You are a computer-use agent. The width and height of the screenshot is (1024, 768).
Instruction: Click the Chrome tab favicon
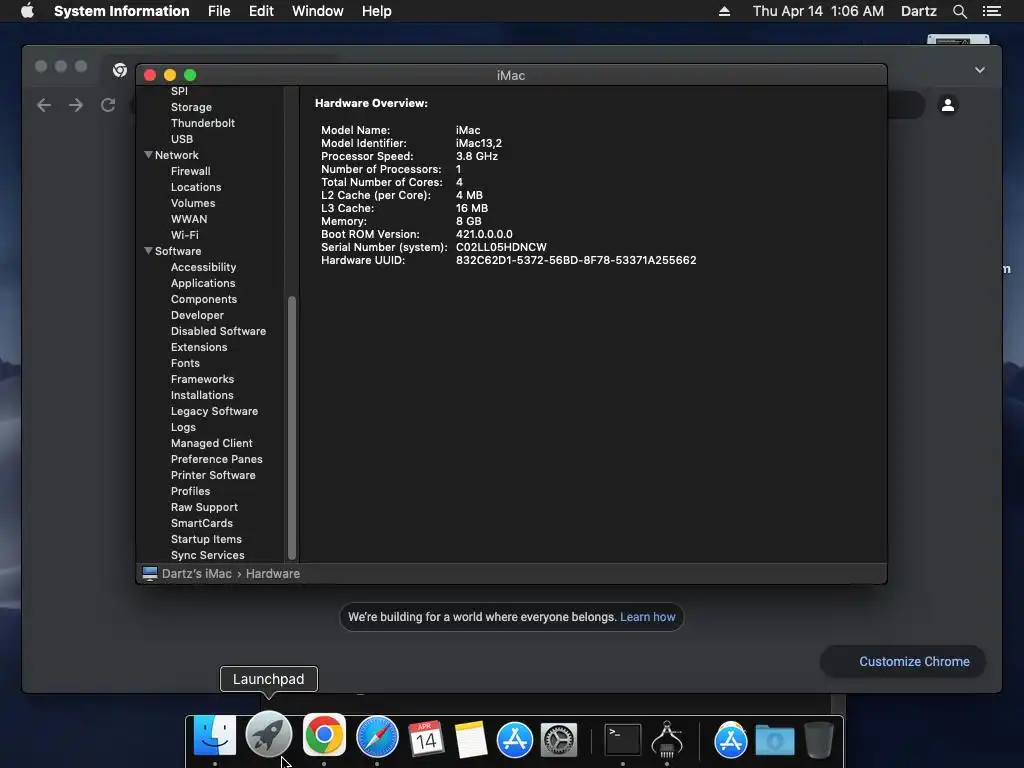pos(120,70)
